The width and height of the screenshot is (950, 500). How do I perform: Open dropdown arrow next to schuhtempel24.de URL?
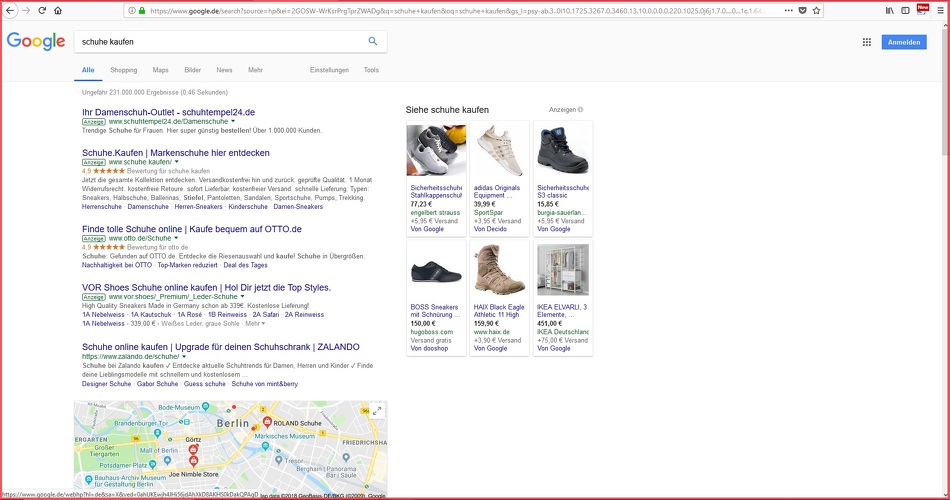[x=233, y=121]
